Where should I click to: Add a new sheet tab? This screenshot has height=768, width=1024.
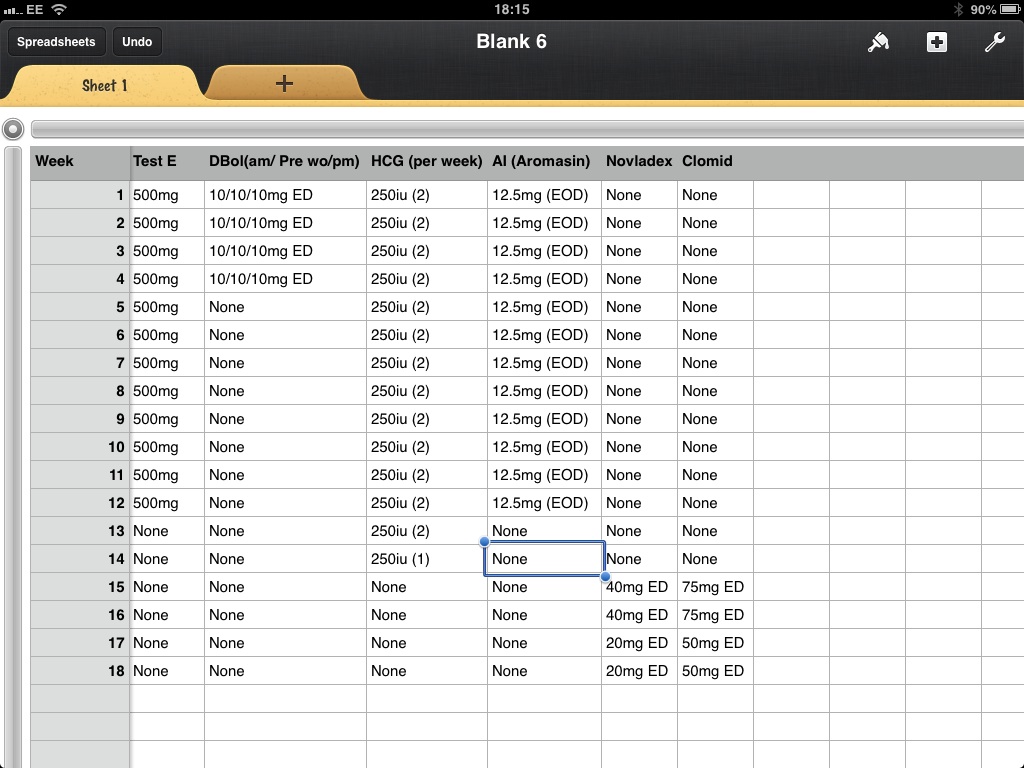[284, 84]
